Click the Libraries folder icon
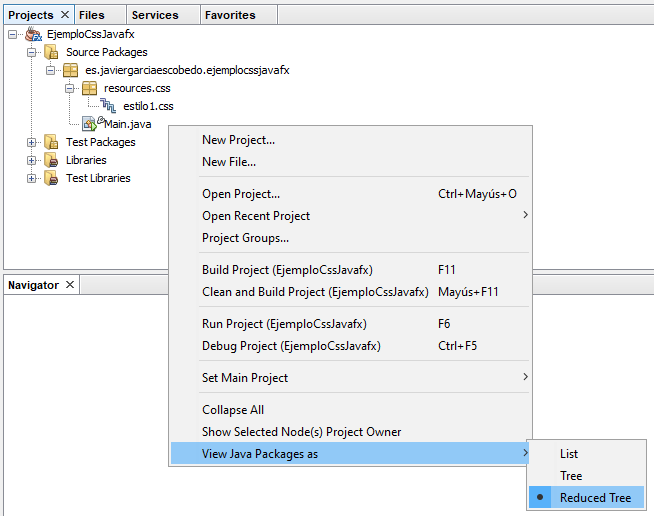The width and height of the screenshot is (654, 516). pyautogui.click(x=51, y=160)
